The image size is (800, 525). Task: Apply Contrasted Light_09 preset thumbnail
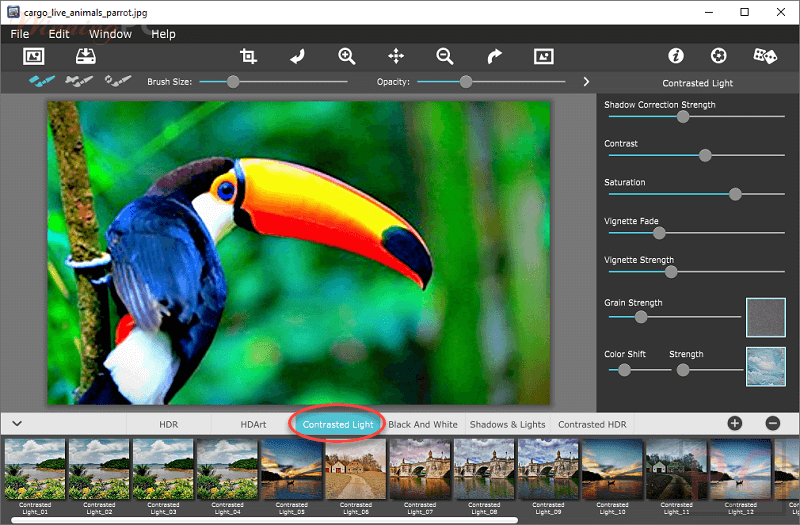pos(548,469)
